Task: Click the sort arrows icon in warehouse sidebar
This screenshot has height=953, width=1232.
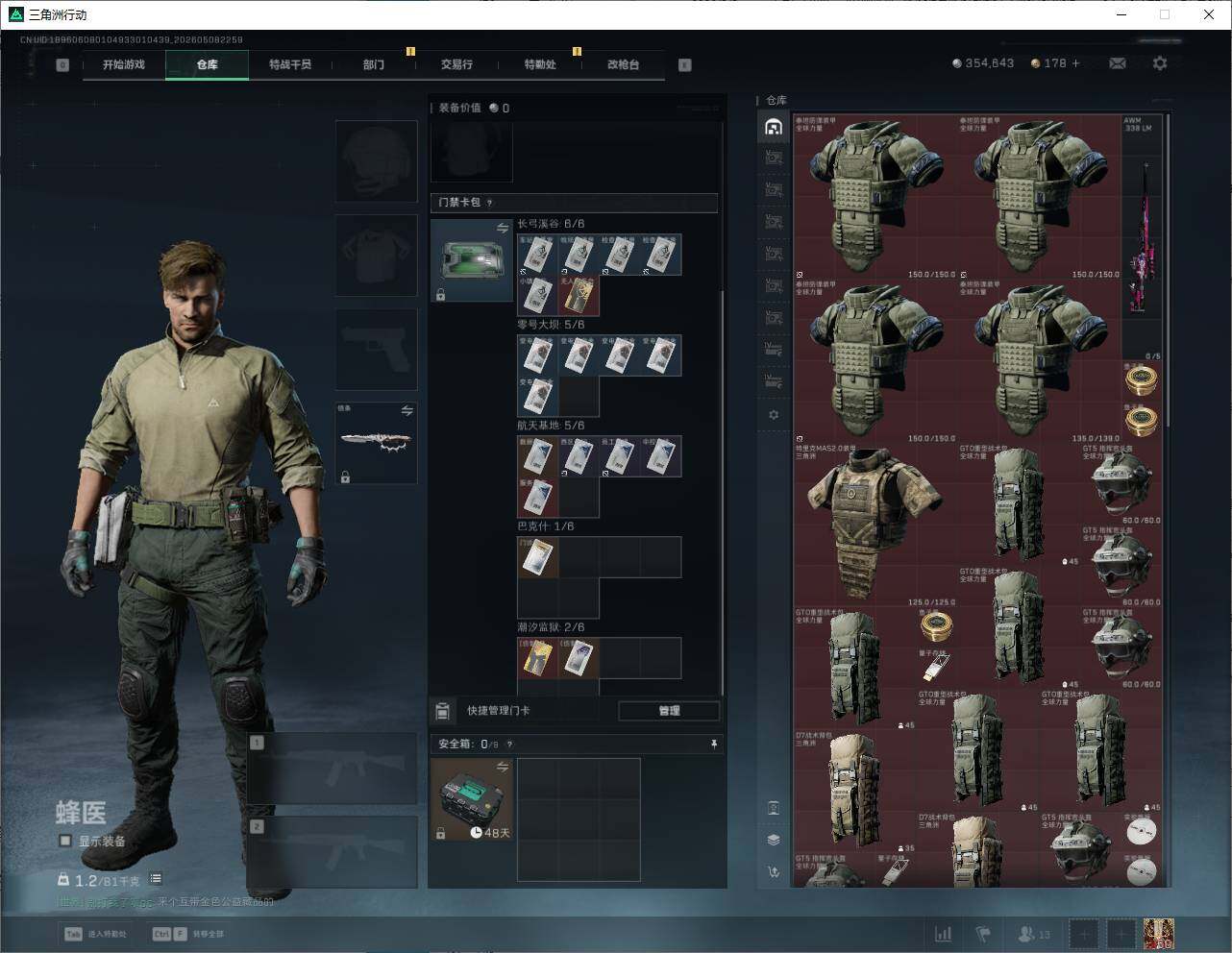Action: point(774,871)
